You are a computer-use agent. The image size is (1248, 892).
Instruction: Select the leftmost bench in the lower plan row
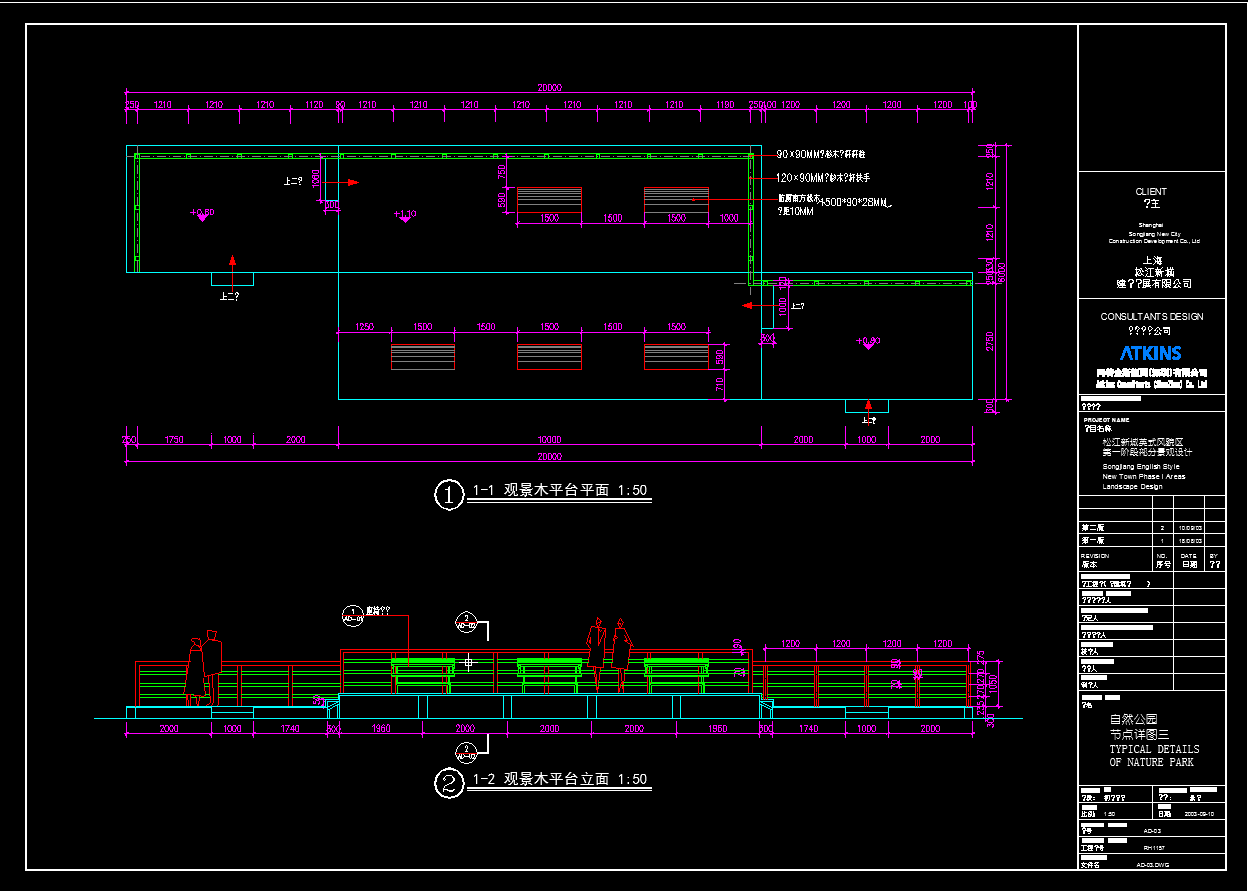(422, 356)
